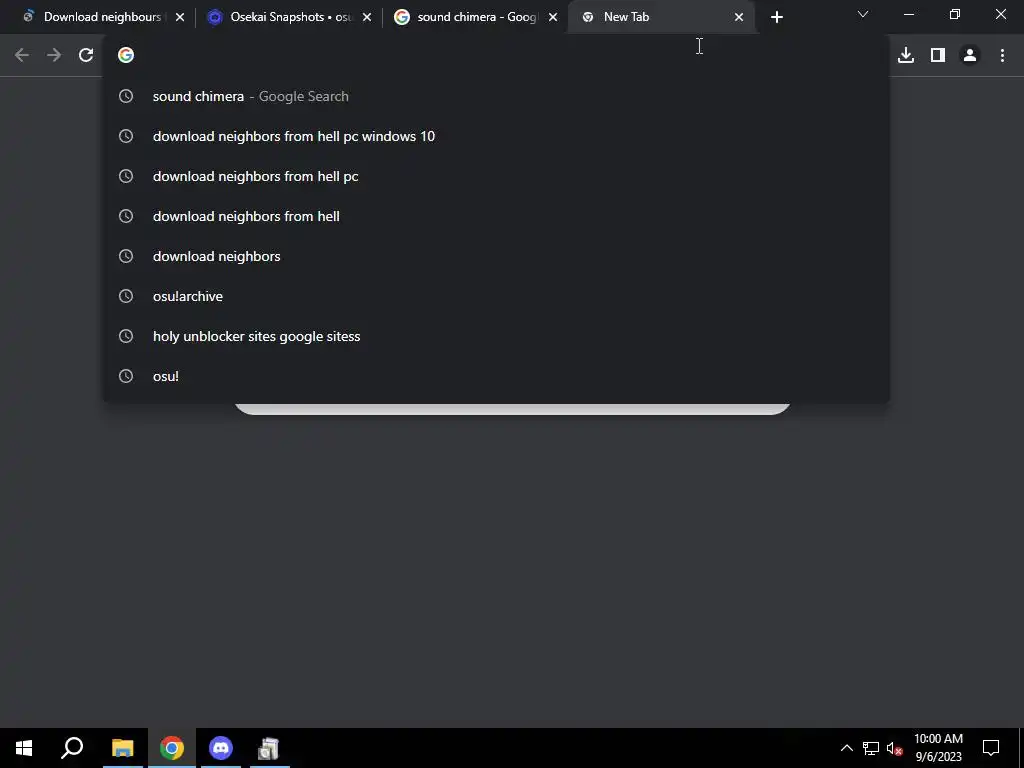1024x768 pixels.
Task: Open the Chrome three-dot menu
Action: (1002, 55)
